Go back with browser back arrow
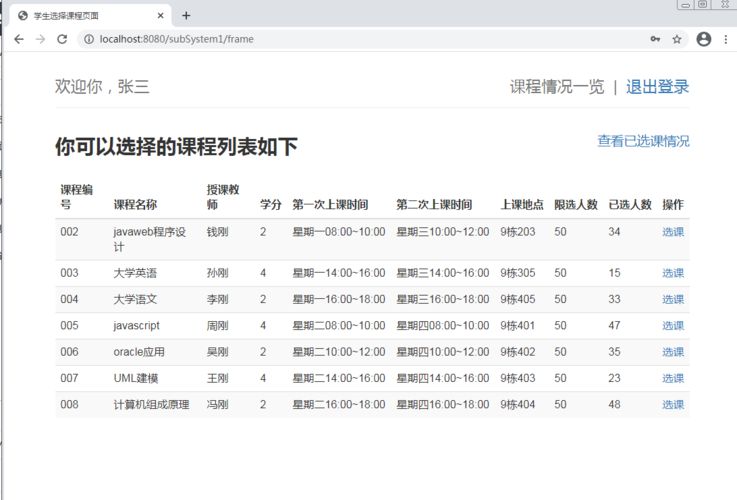The image size is (737, 500). pyautogui.click(x=19, y=39)
